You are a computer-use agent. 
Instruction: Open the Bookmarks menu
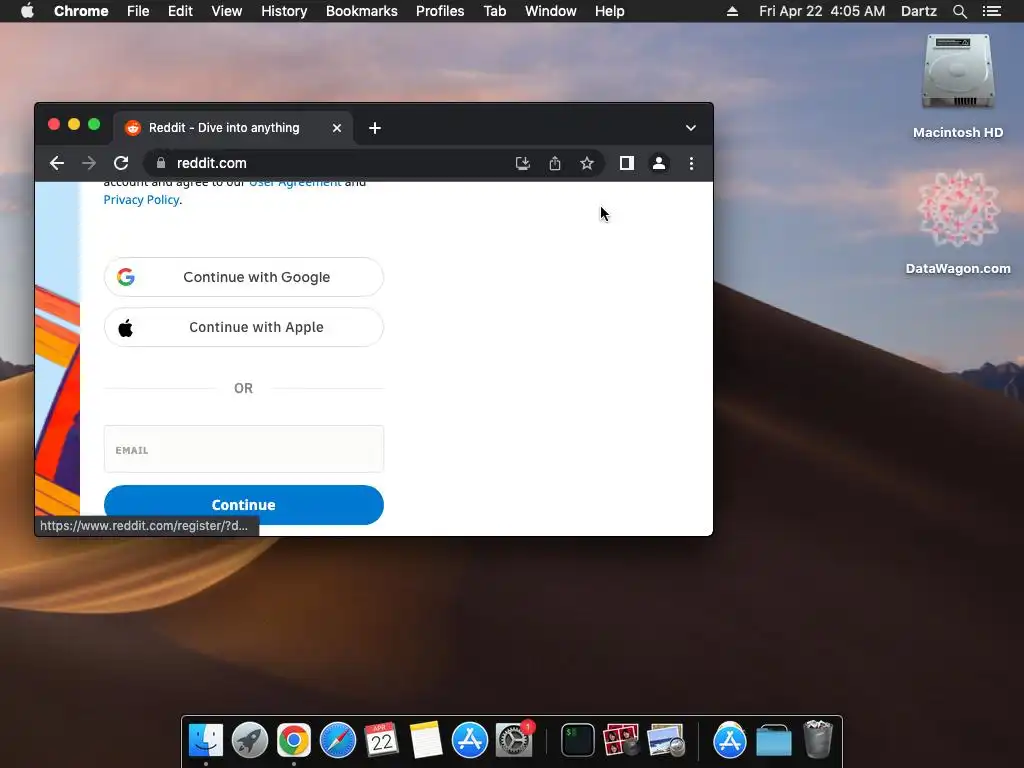(x=362, y=11)
